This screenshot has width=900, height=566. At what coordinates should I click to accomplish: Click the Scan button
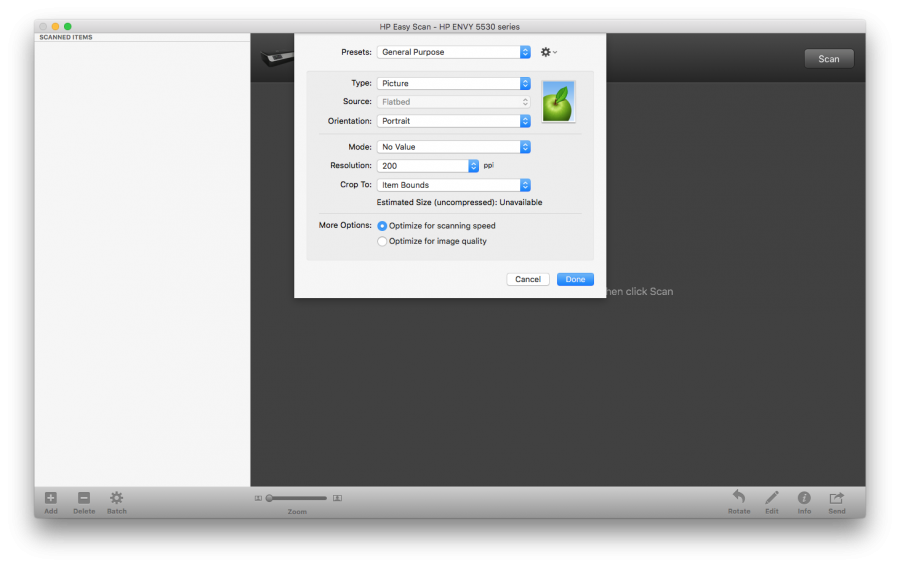829,59
